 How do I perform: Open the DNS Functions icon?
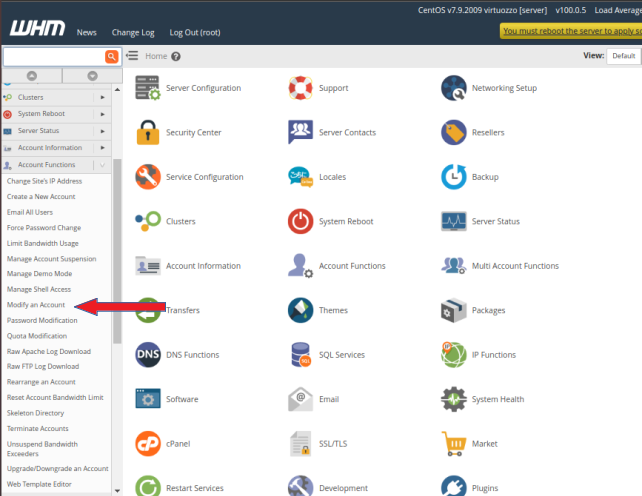click(148, 355)
